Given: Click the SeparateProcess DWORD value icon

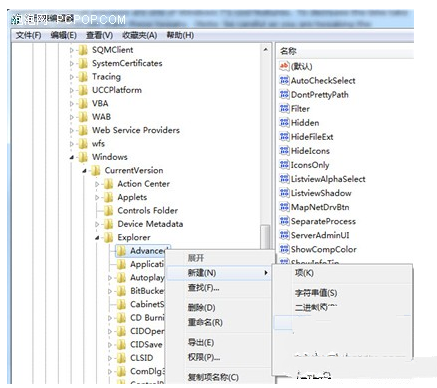Looking at the screenshot, I should pos(284,221).
